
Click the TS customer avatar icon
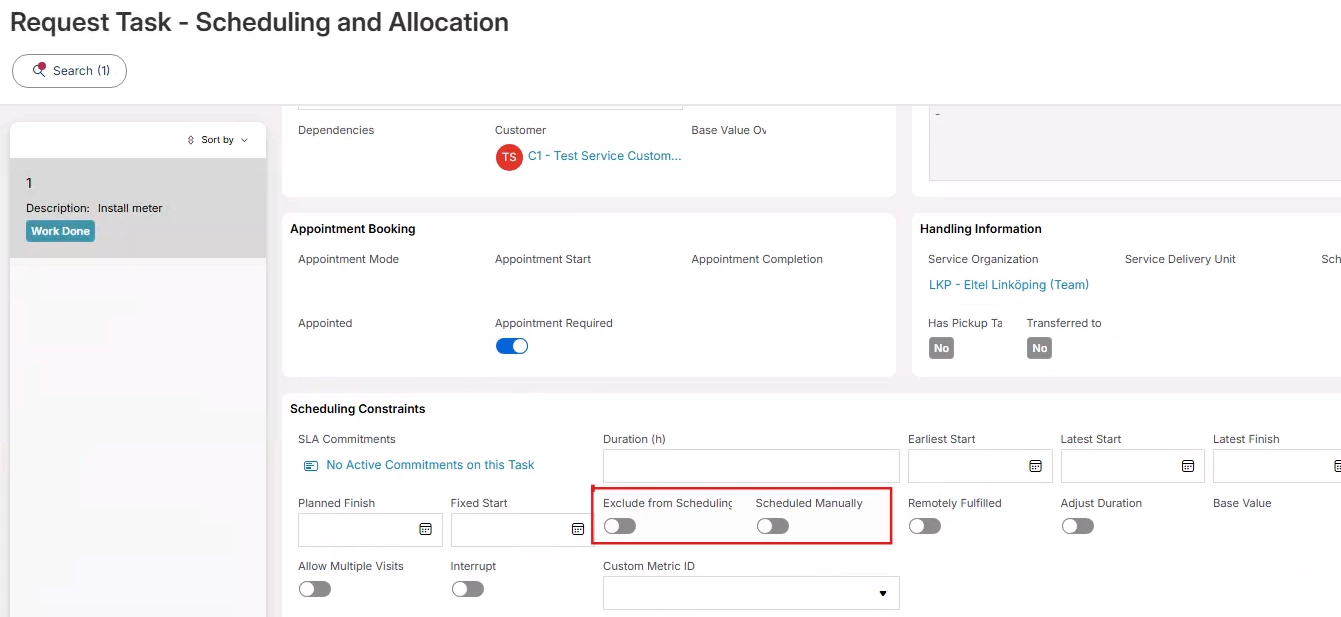point(509,157)
